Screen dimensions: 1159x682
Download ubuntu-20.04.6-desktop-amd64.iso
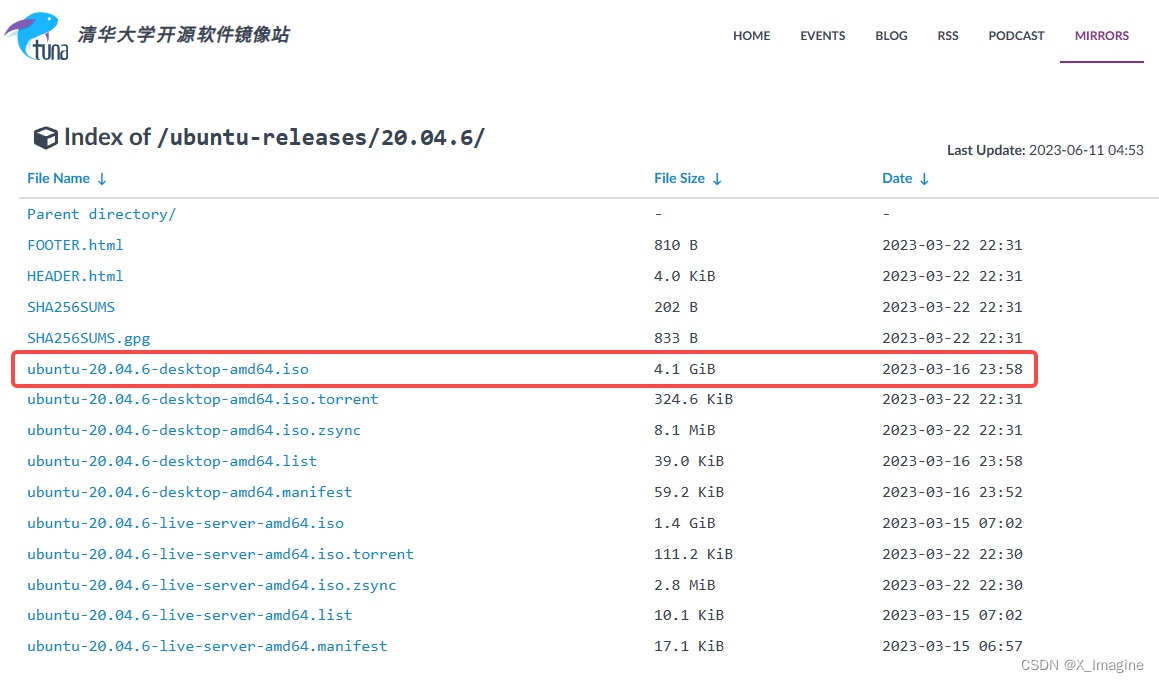[168, 369]
